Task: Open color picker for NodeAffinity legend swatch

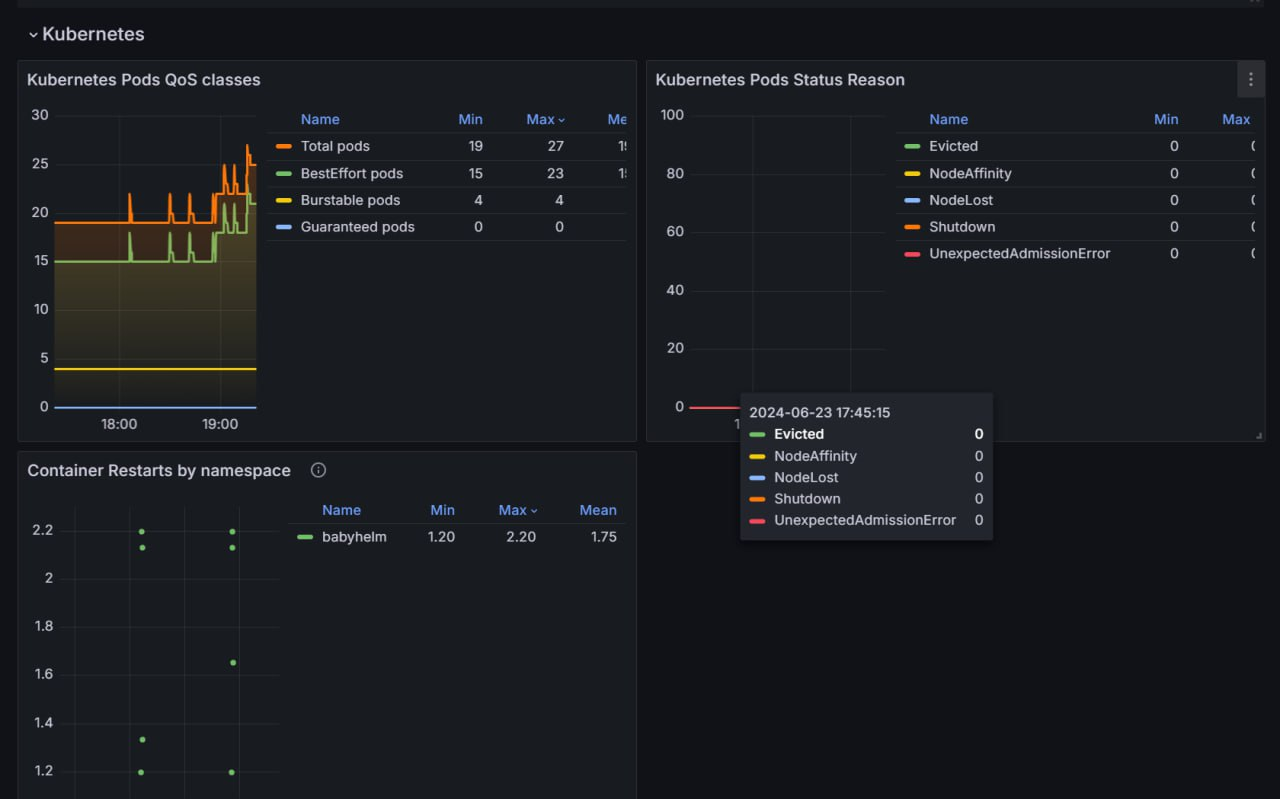Action: pos(912,173)
